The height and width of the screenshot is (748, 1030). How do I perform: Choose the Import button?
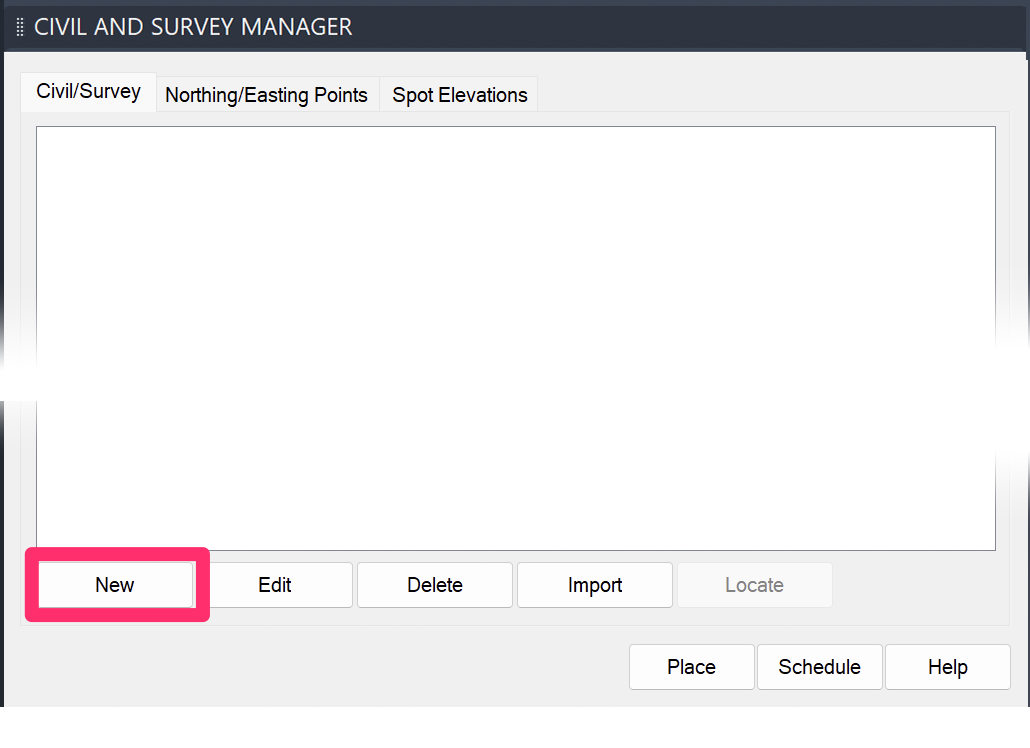[595, 585]
